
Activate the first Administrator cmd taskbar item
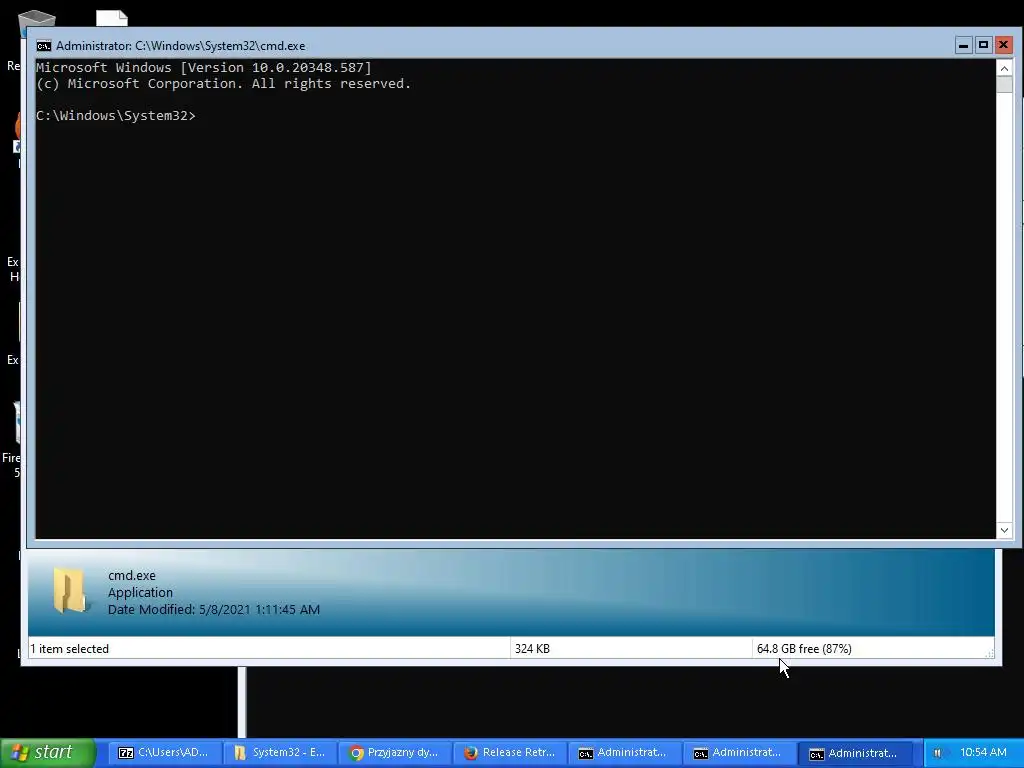[624, 753]
